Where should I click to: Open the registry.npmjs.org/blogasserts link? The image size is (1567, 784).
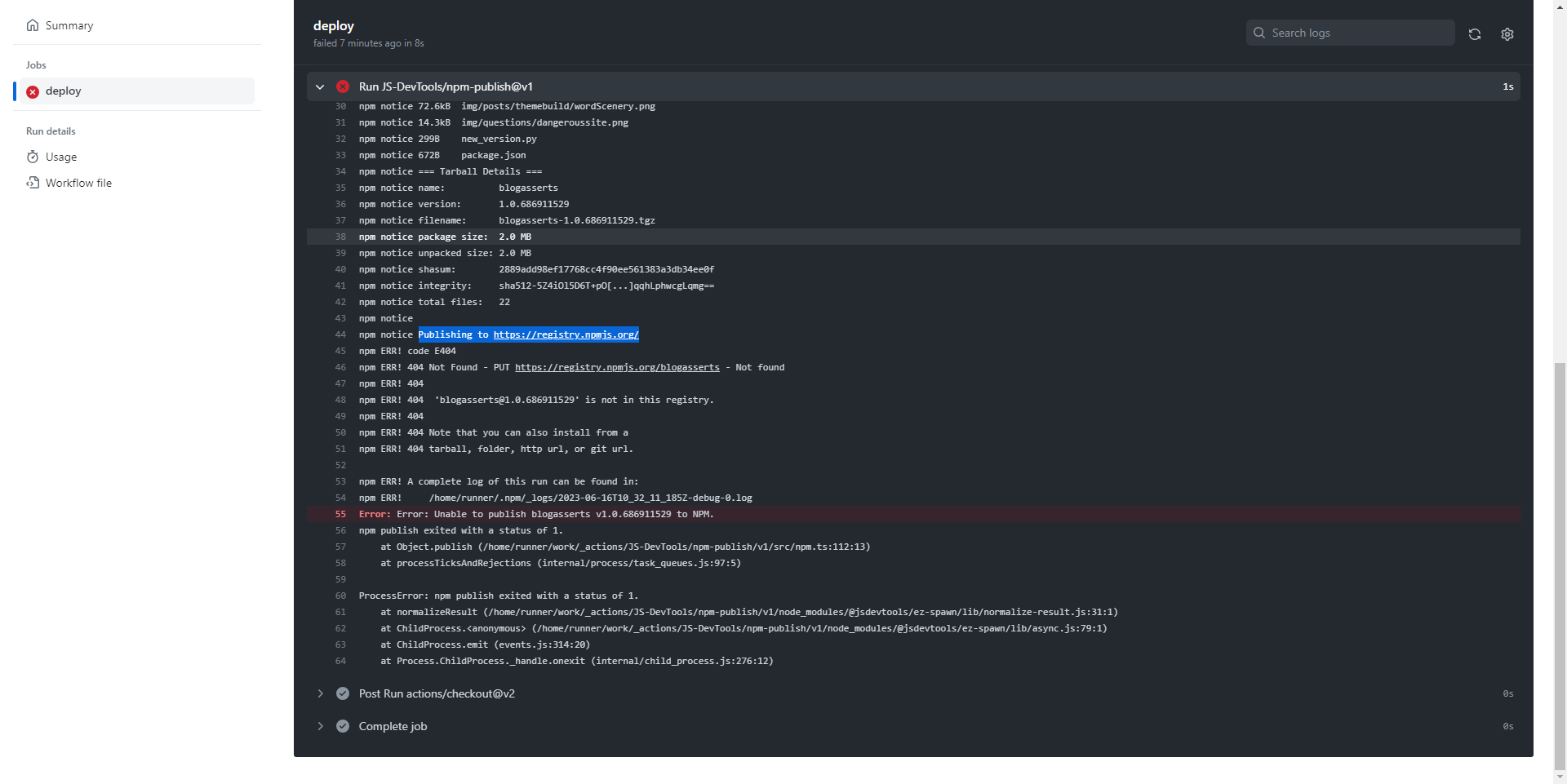click(617, 367)
